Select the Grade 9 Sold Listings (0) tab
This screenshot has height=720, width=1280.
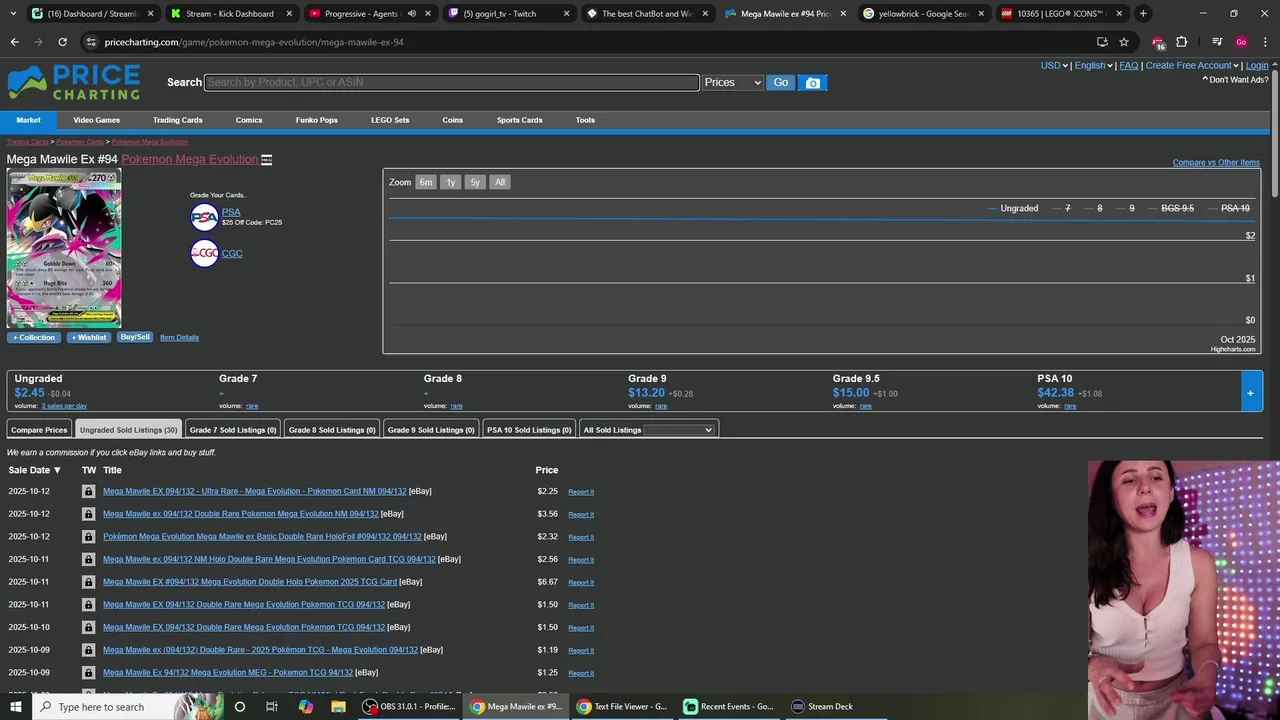click(x=431, y=430)
